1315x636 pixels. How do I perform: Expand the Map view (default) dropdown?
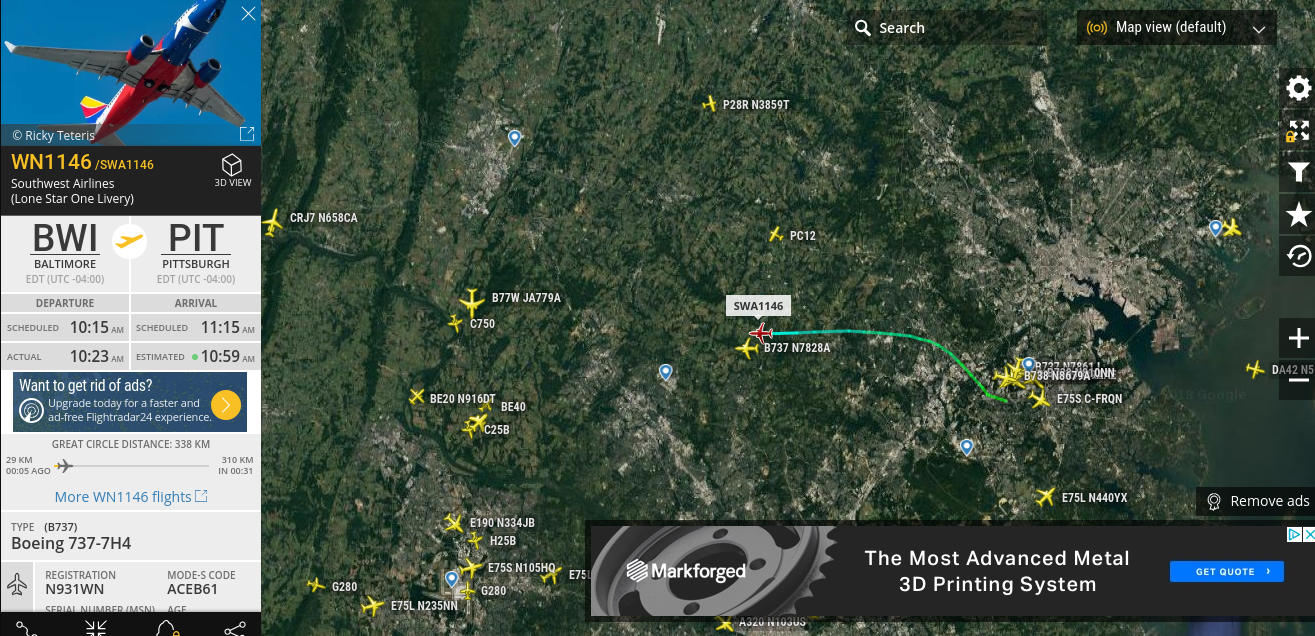[x=1177, y=28]
